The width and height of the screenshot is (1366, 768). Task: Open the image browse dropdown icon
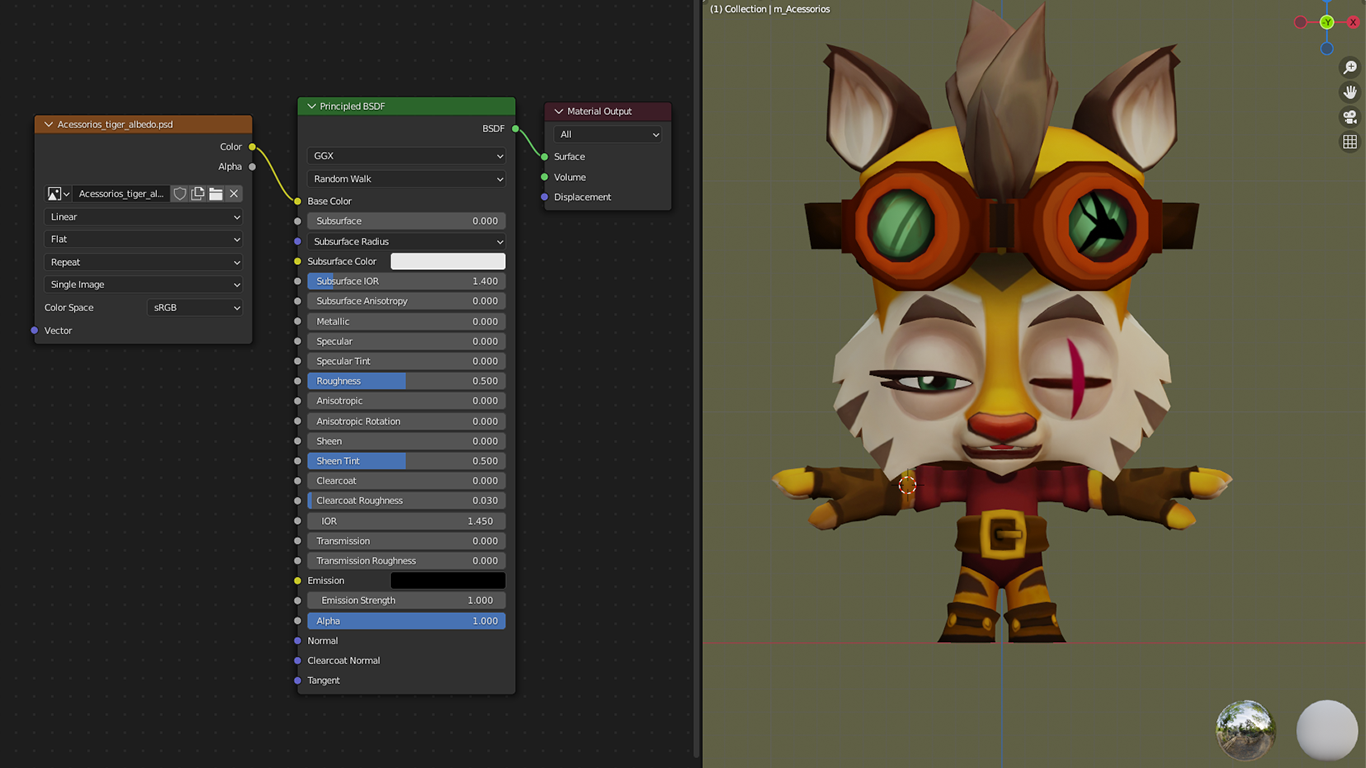(x=58, y=194)
